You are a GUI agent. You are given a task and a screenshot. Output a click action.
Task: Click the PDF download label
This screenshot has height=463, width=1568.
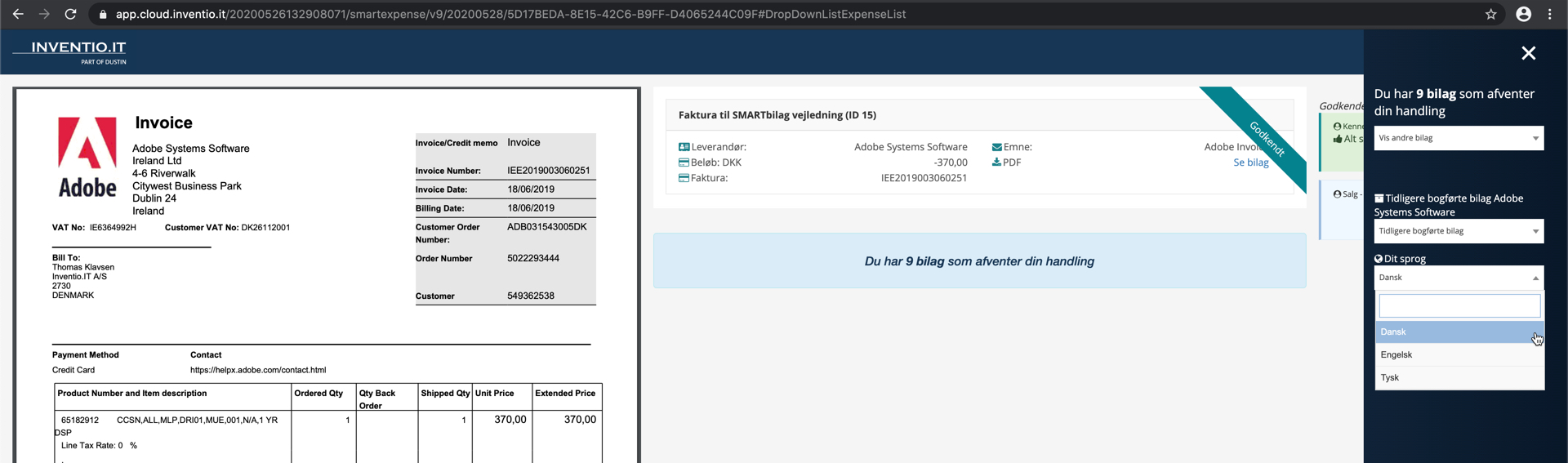pos(1012,162)
